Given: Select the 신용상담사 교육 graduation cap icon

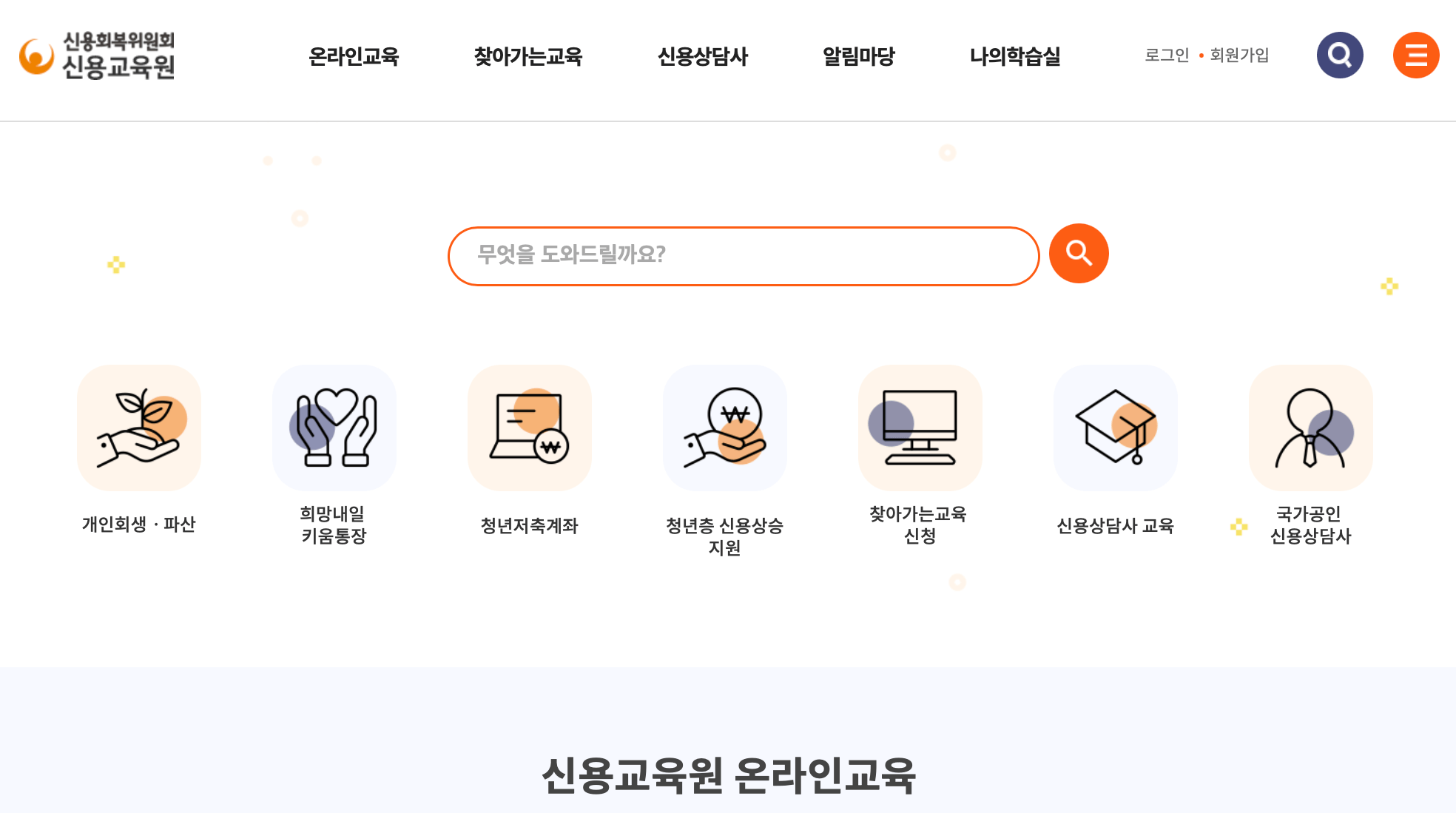Looking at the screenshot, I should 1115,428.
